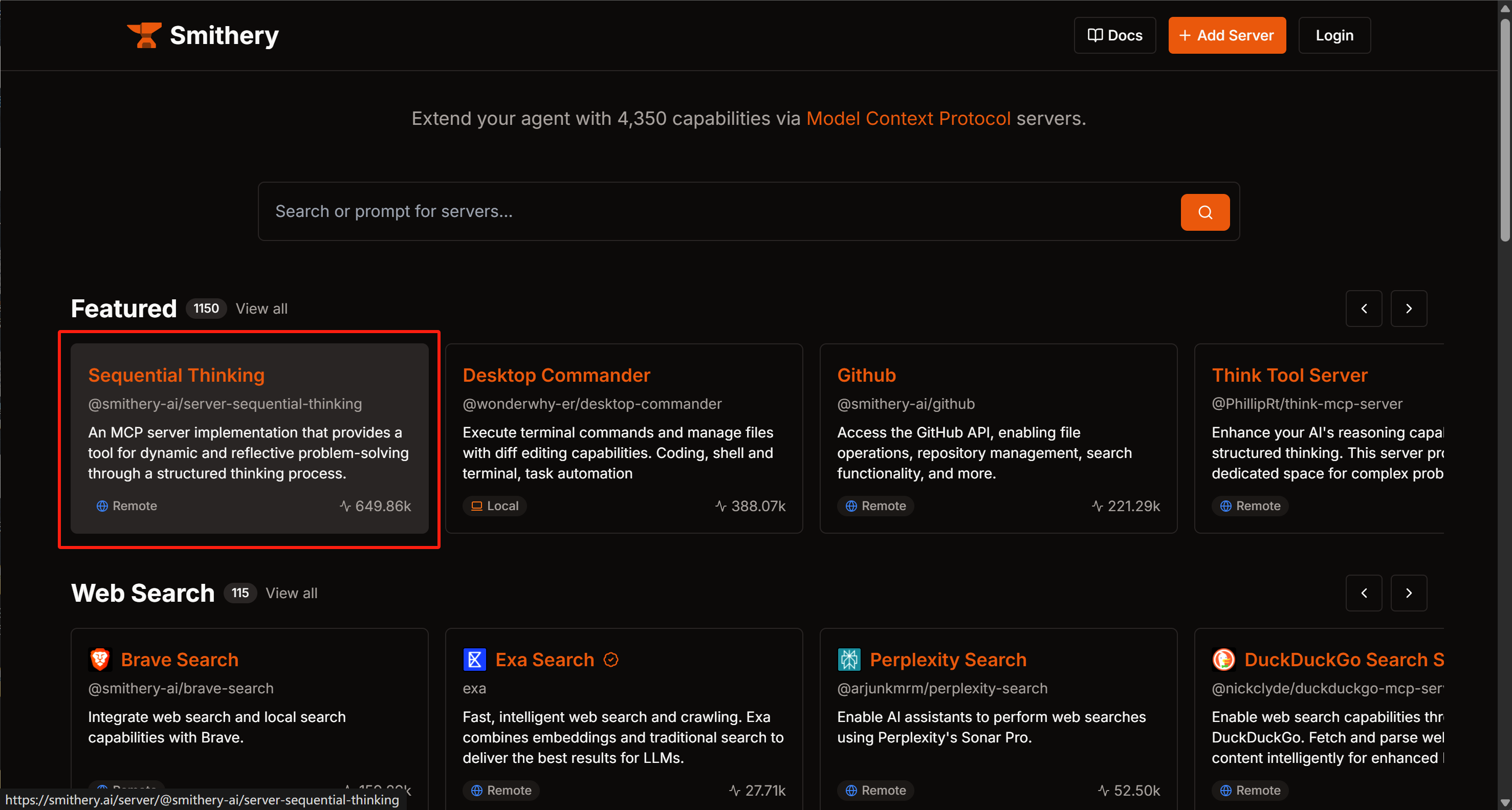Click @wonderwhy-er/desktop-commander handle text
The width and height of the screenshot is (1512, 810).
592,404
